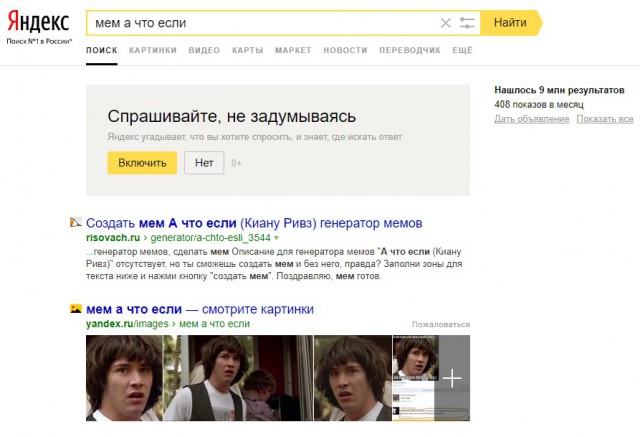
Task: Expand the risovach.ru result arrow menu
Action: click(276, 239)
